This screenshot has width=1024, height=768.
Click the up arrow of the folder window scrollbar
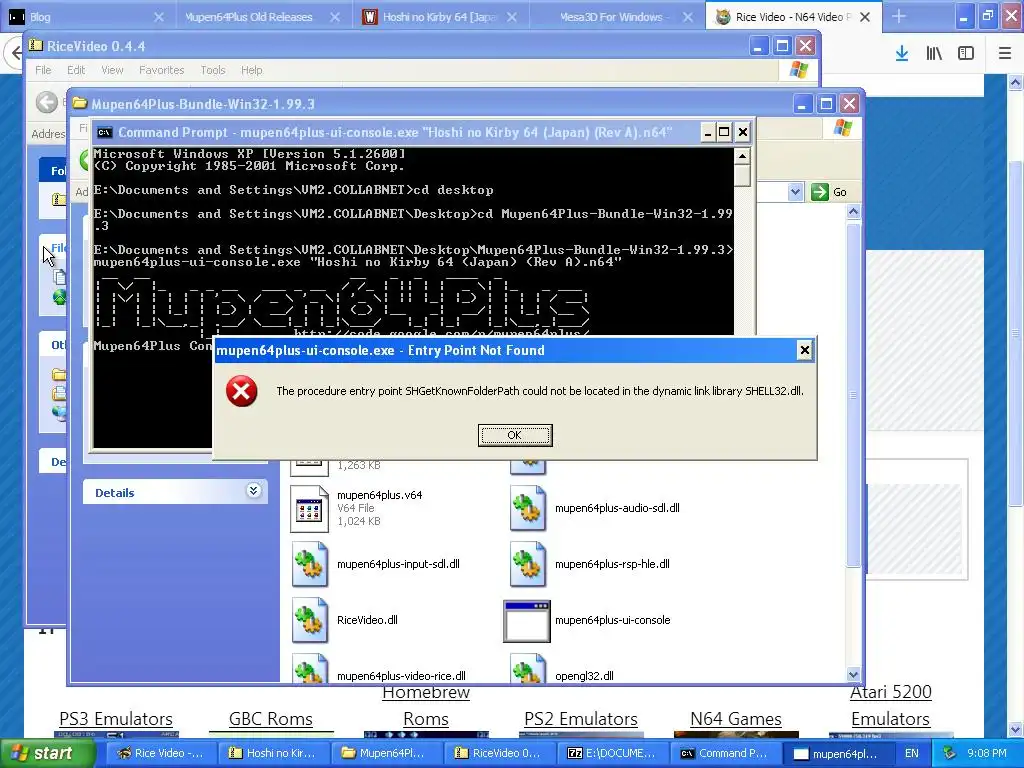tap(853, 212)
